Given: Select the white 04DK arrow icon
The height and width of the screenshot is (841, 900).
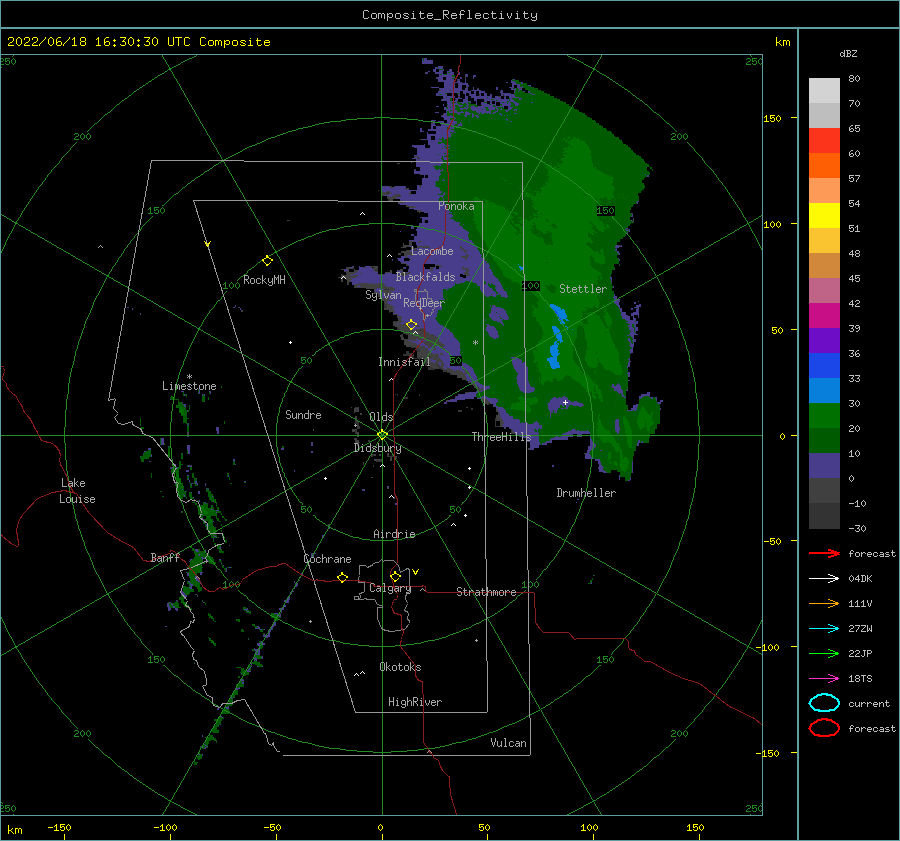Looking at the screenshot, I should tap(824, 578).
